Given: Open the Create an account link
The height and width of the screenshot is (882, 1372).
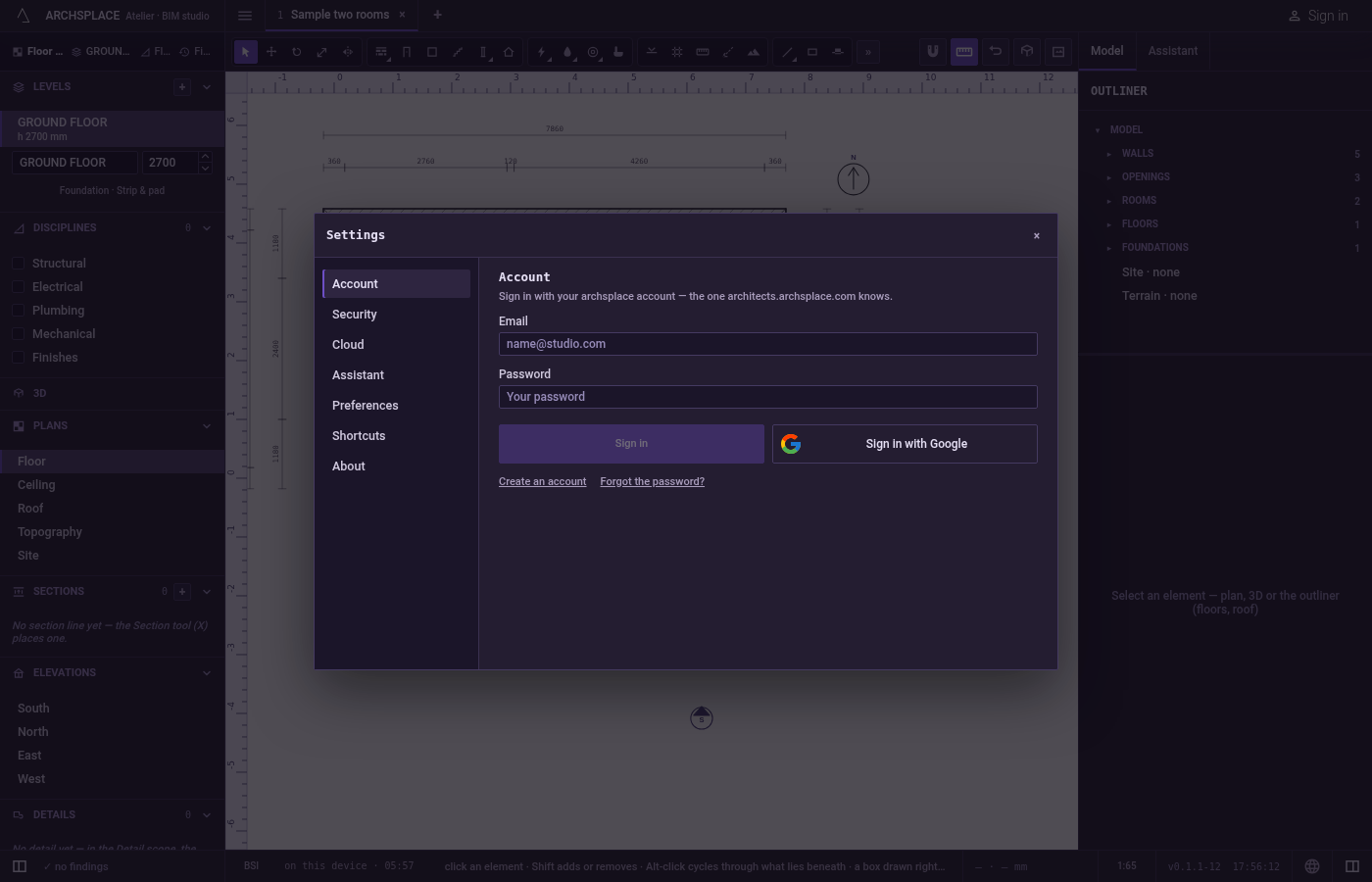Looking at the screenshot, I should pos(542,481).
